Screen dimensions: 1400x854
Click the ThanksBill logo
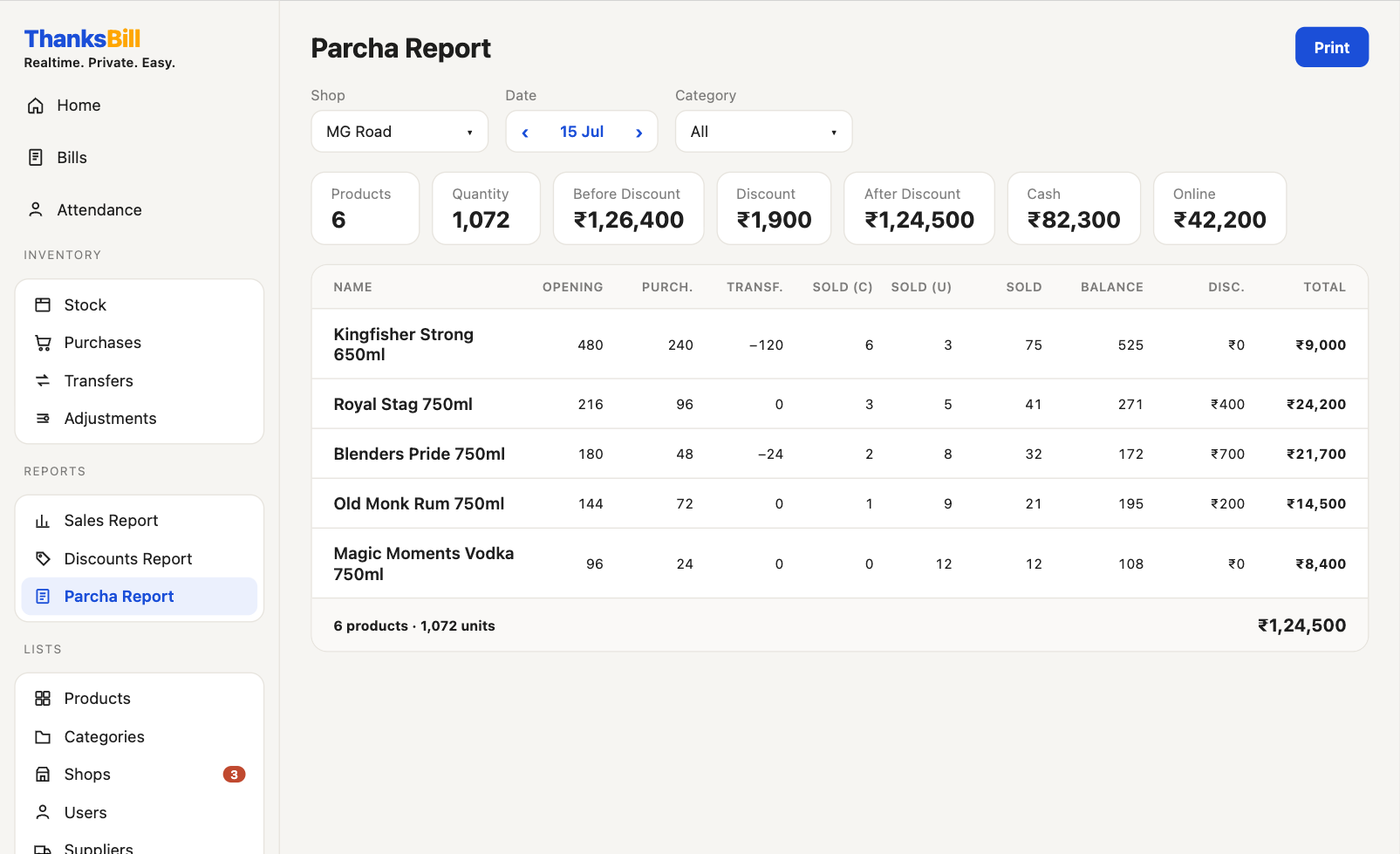point(82,38)
